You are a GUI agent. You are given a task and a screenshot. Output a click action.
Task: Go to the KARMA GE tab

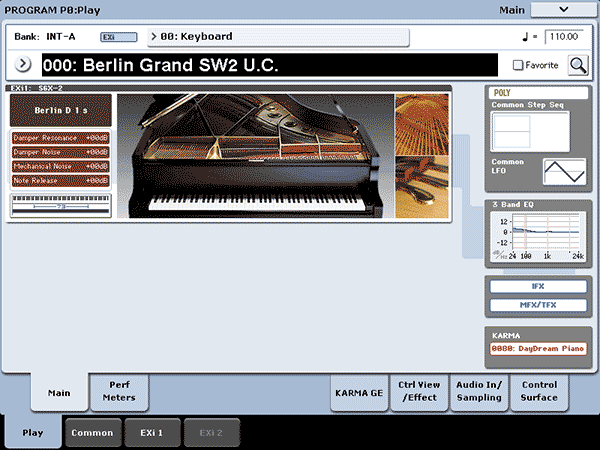(357, 393)
